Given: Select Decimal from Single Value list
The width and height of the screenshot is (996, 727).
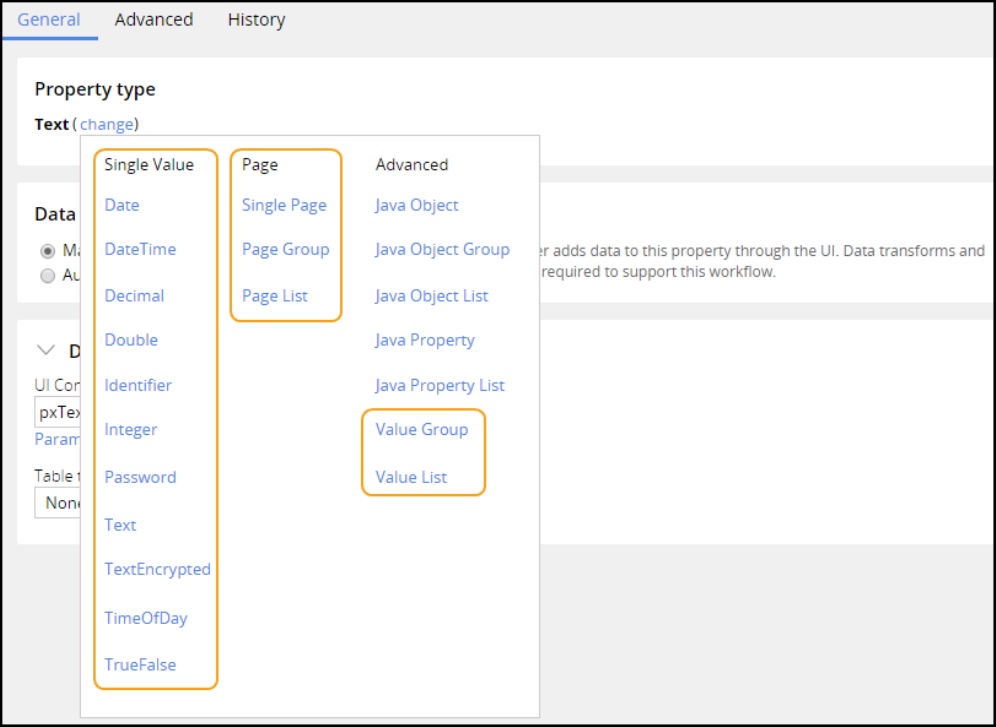Looking at the screenshot, I should coord(134,295).
